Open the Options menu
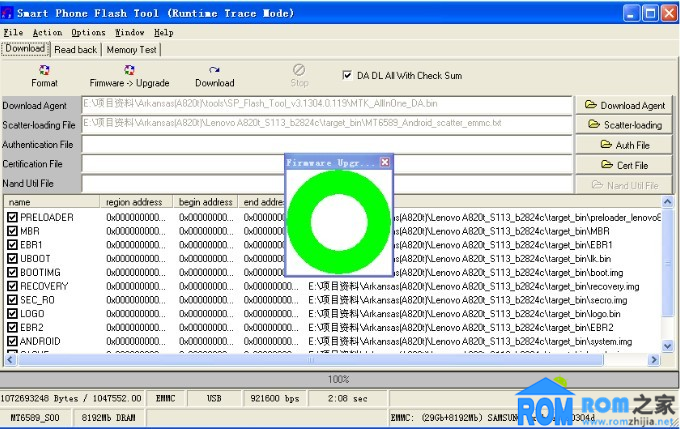This screenshot has width=680, height=429. click(88, 32)
